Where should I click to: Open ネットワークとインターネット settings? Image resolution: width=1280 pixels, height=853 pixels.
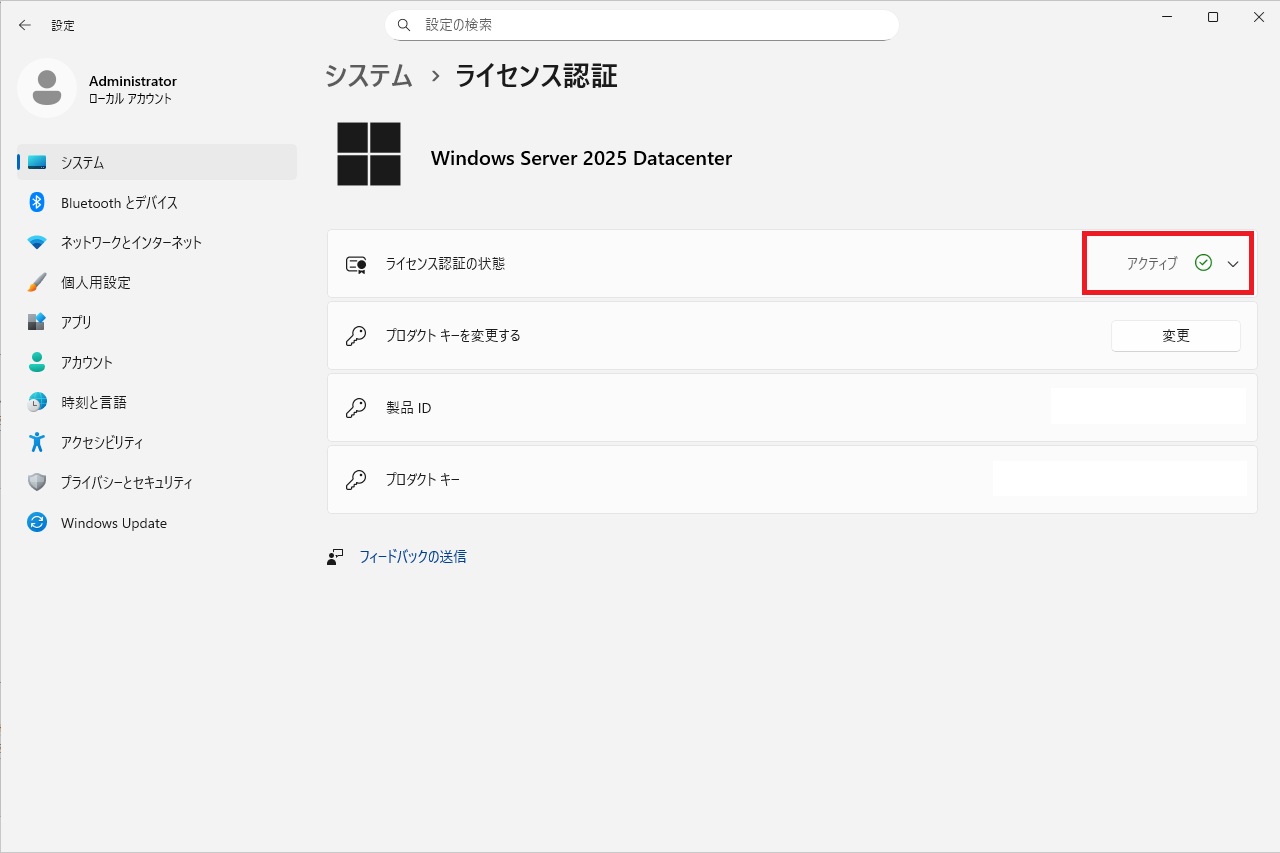[157, 242]
